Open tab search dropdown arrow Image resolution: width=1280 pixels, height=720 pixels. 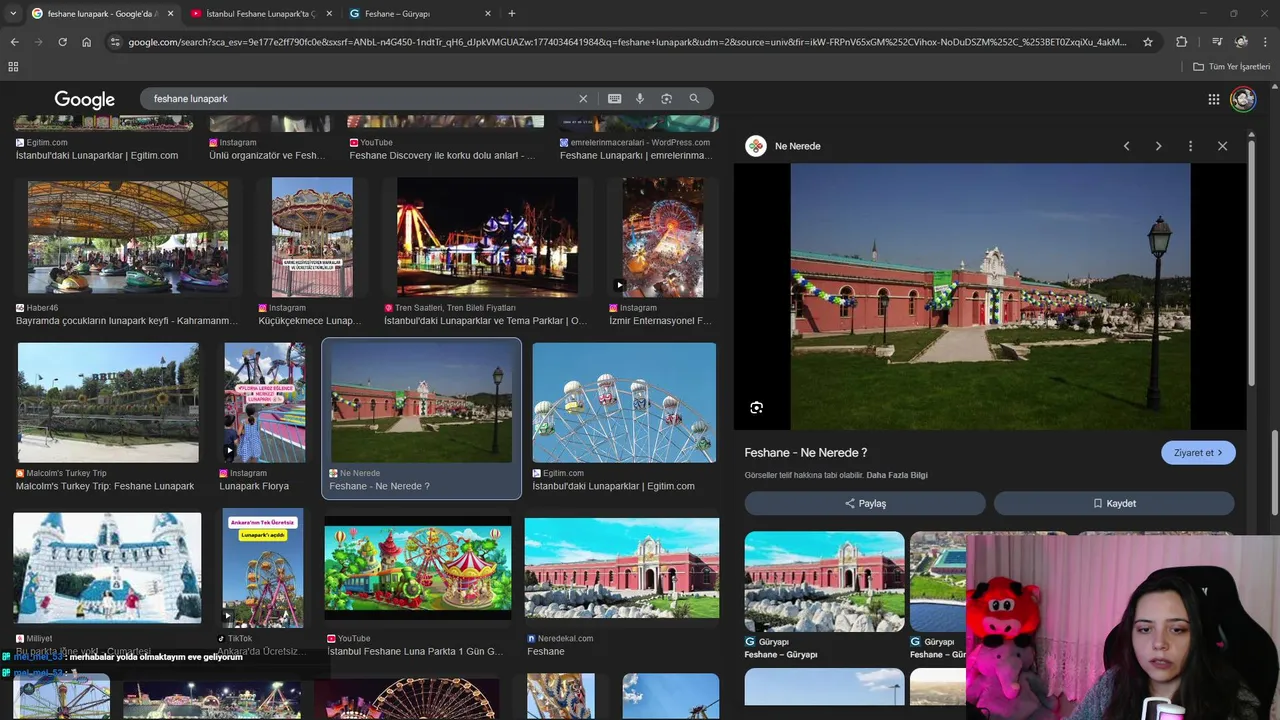13,13
